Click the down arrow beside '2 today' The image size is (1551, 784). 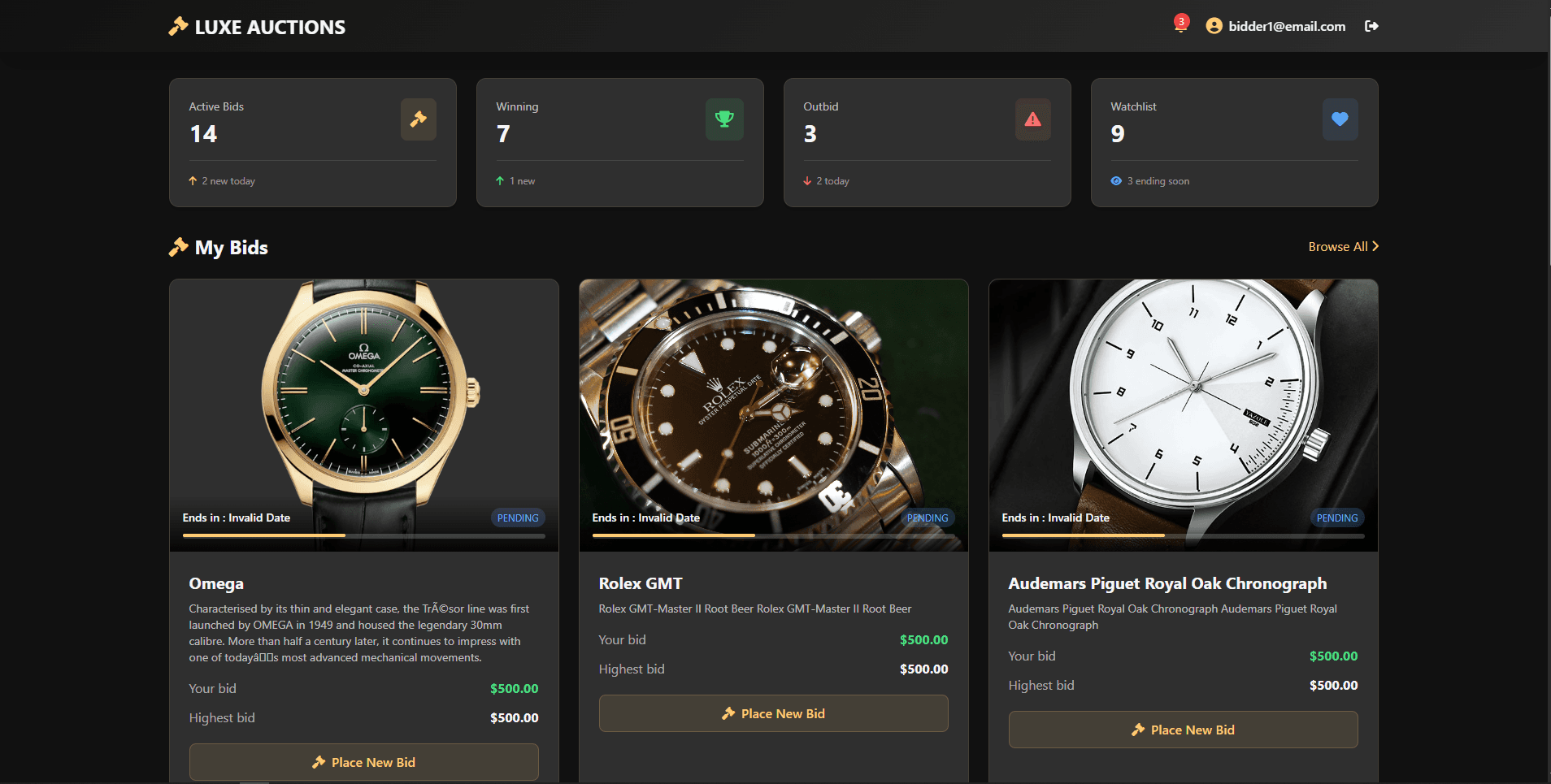[x=807, y=181]
